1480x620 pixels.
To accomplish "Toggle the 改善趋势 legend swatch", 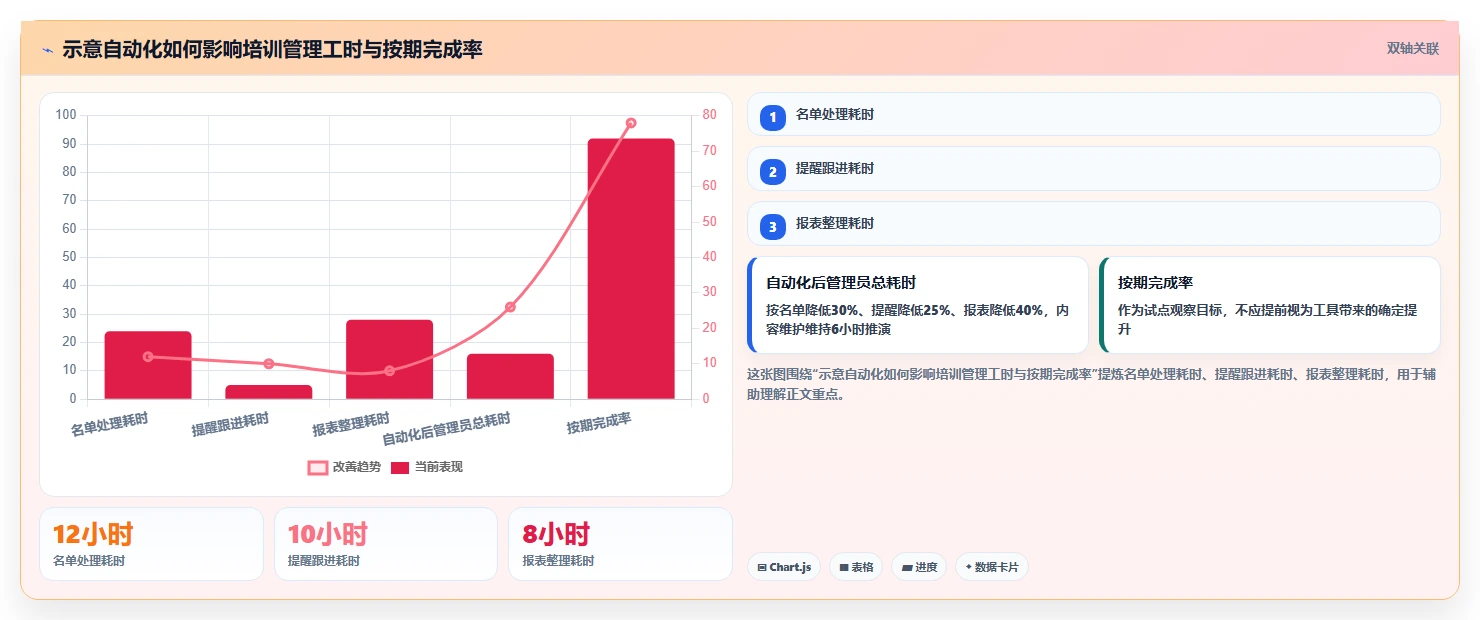I will [x=318, y=467].
